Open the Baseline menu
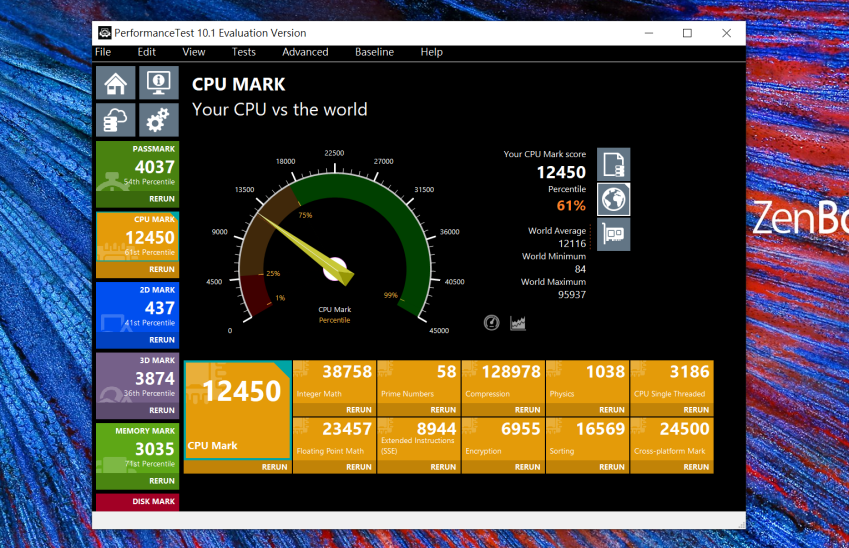Image resolution: width=849 pixels, height=548 pixels. click(374, 52)
